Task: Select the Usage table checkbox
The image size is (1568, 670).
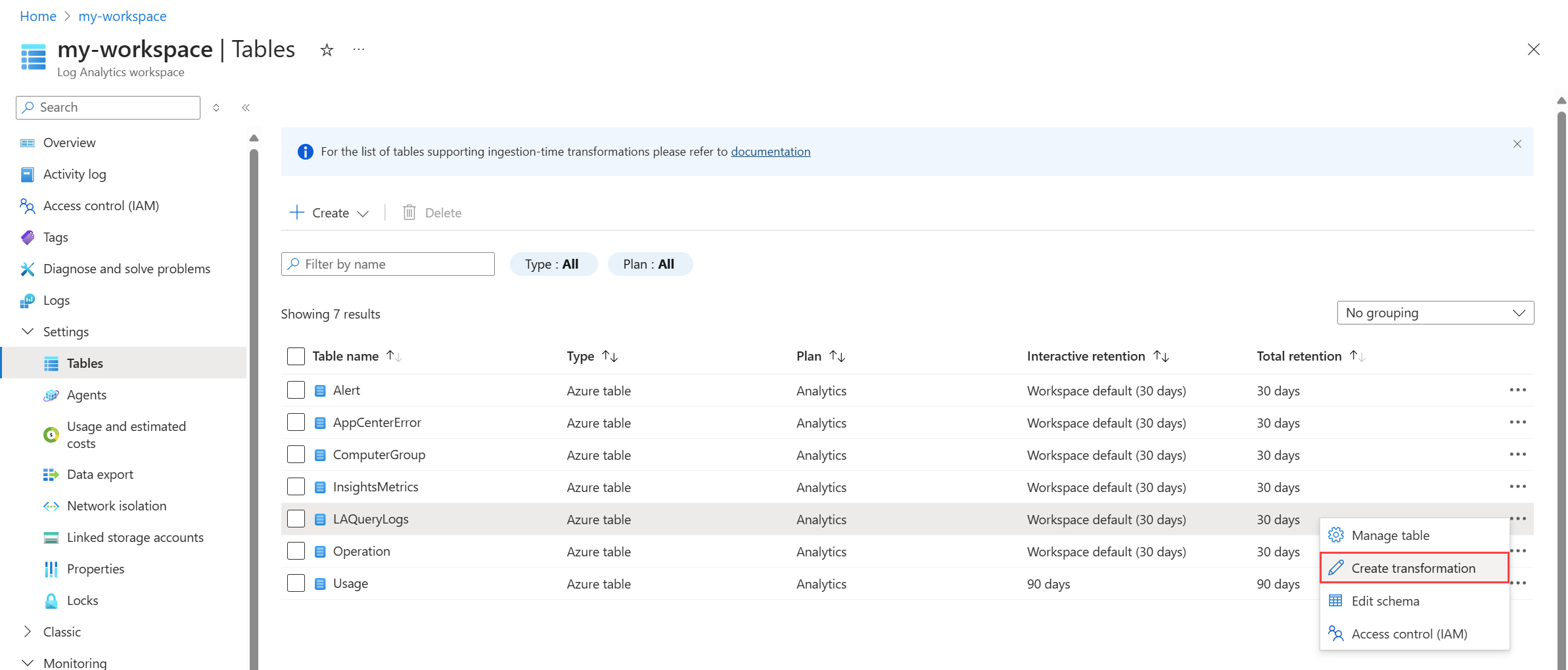Action: (x=296, y=583)
